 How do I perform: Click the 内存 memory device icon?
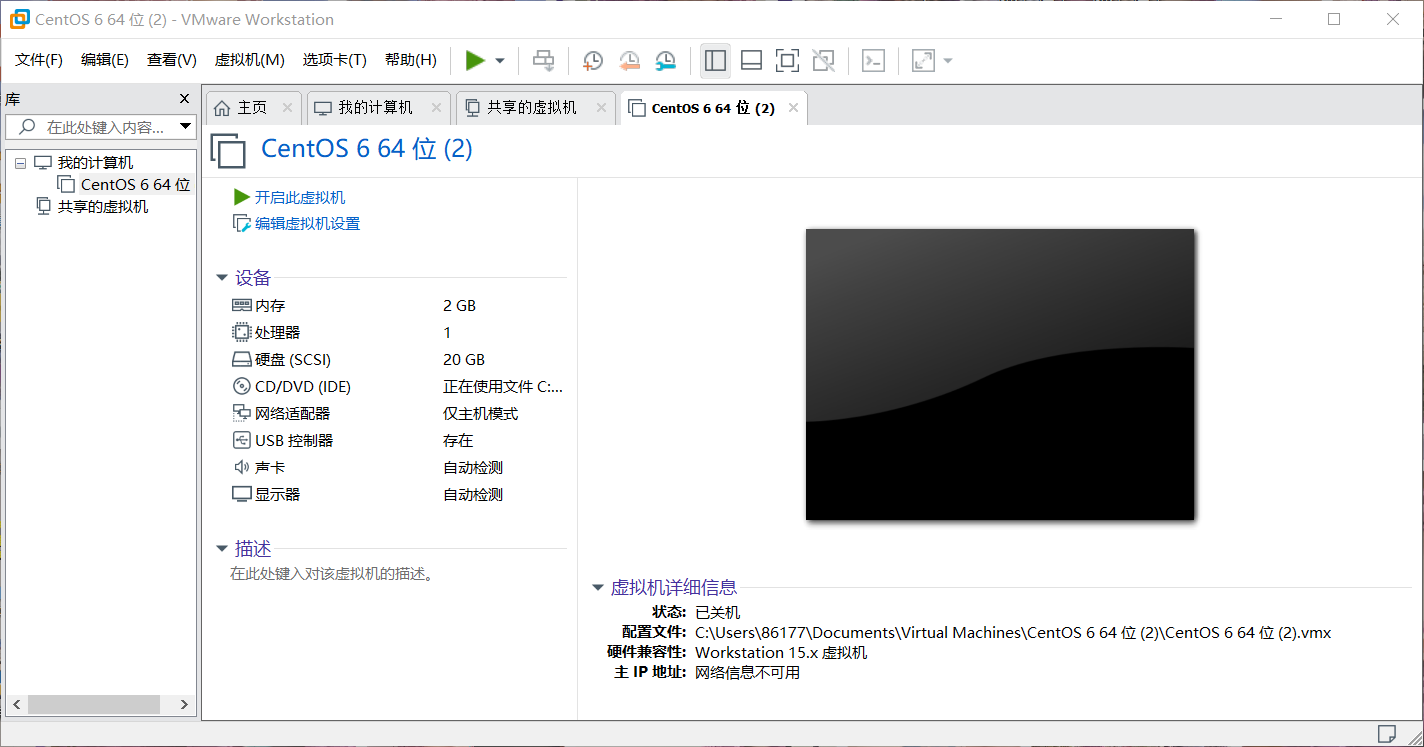coord(241,305)
